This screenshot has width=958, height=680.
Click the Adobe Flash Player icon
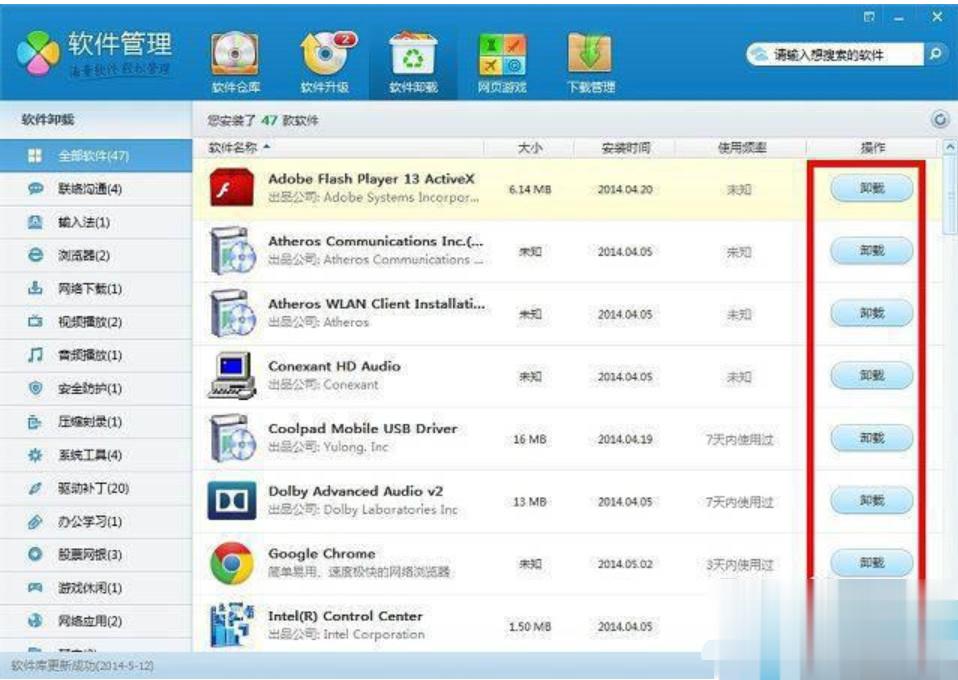coord(232,188)
